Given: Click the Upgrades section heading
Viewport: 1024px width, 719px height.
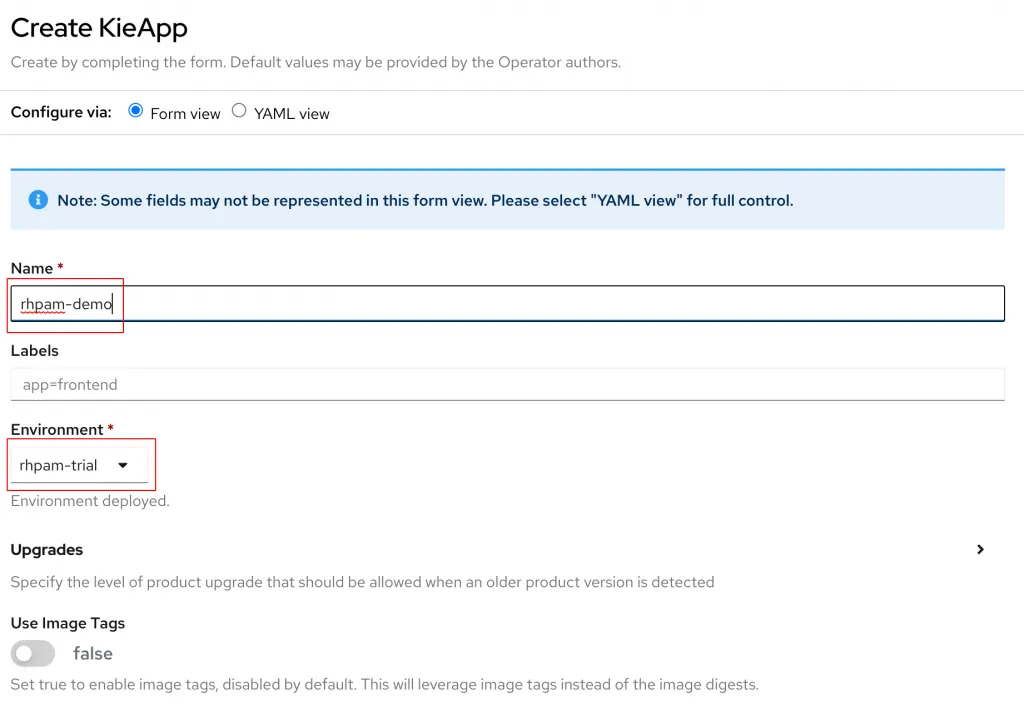Looking at the screenshot, I should click(46, 550).
